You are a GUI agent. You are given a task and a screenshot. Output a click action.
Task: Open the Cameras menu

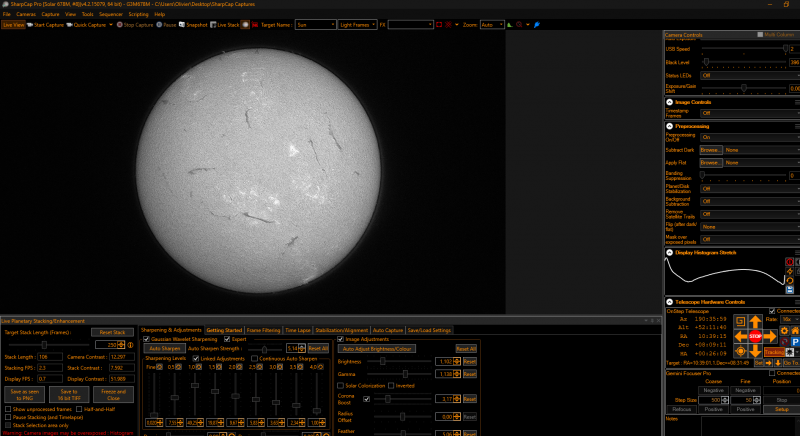click(26, 14)
